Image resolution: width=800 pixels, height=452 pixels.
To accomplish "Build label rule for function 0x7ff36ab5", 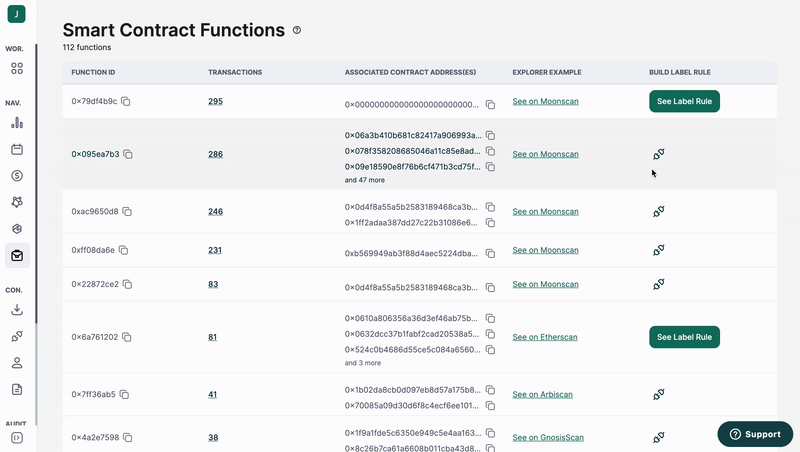I will point(659,394).
